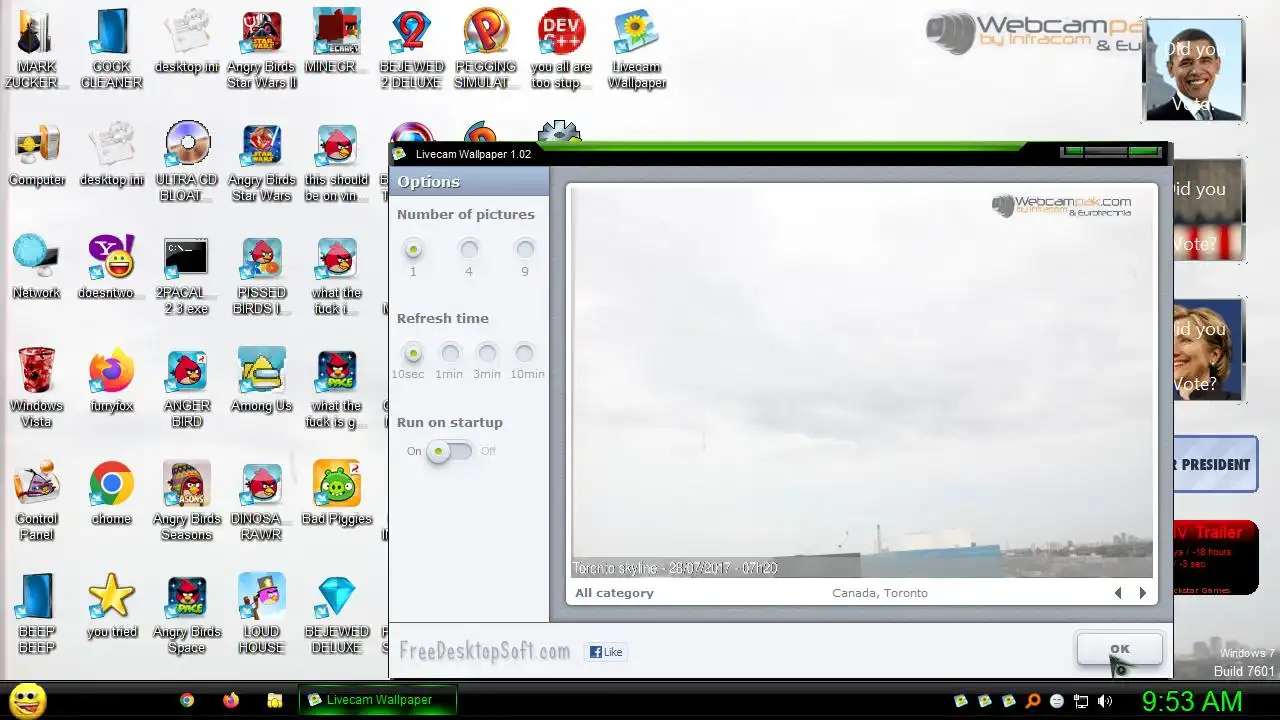
Task: Choose 1min refresh time
Action: tap(450, 353)
